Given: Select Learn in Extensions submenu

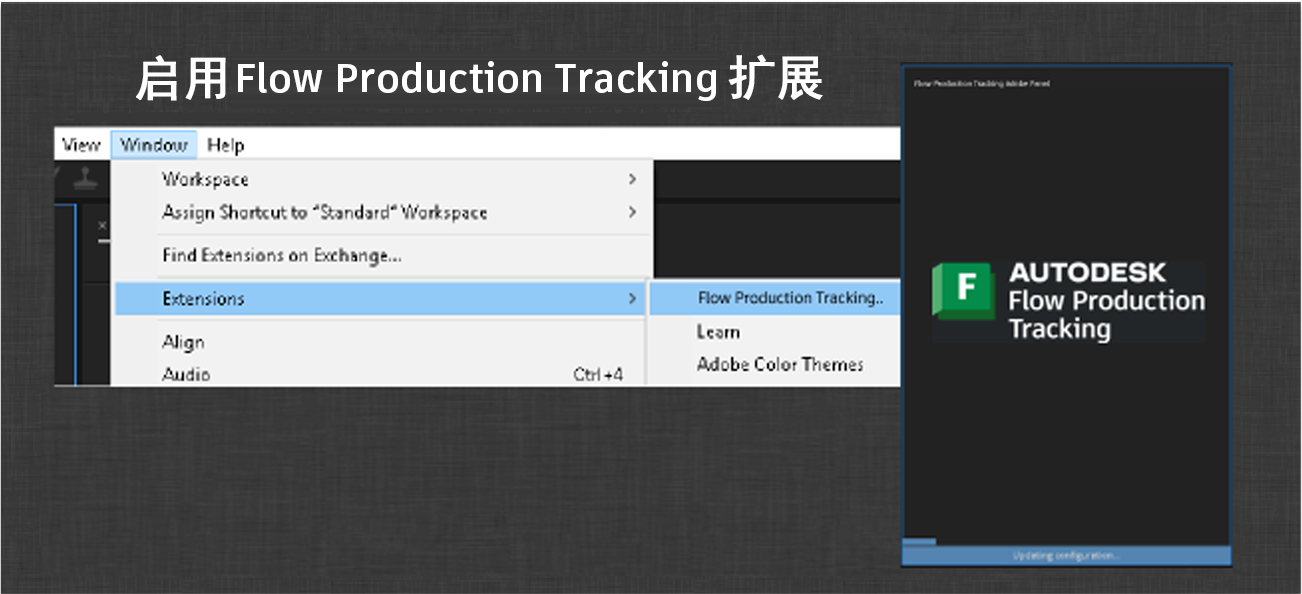Looking at the screenshot, I should [775, 332].
